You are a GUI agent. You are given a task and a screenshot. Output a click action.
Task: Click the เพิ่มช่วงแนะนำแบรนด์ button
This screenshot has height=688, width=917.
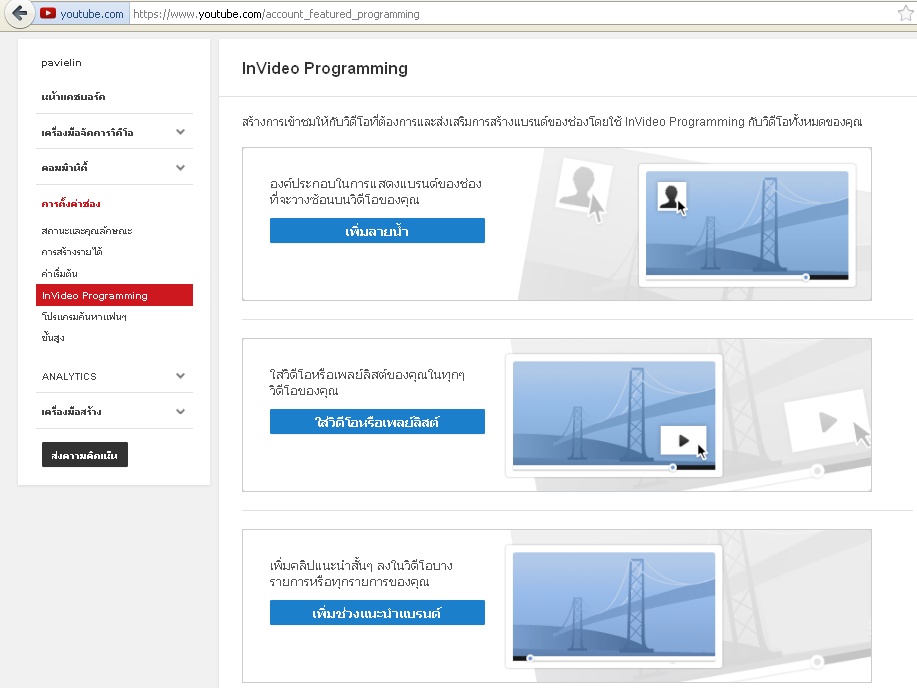point(377,613)
